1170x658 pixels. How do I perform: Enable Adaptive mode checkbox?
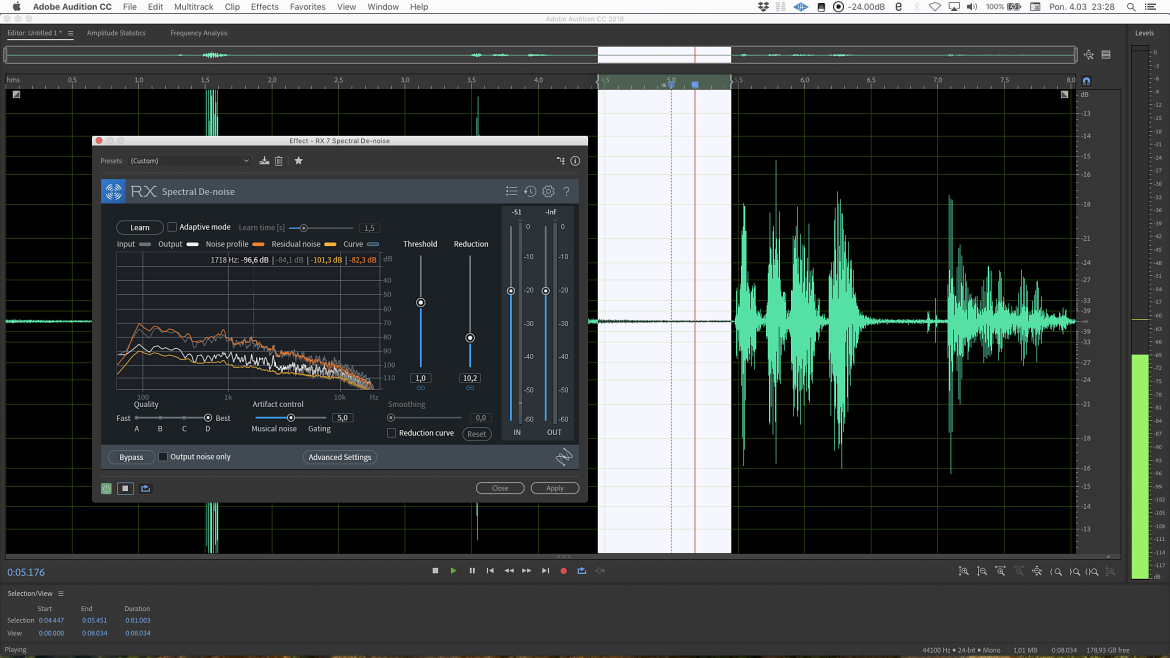click(172, 227)
